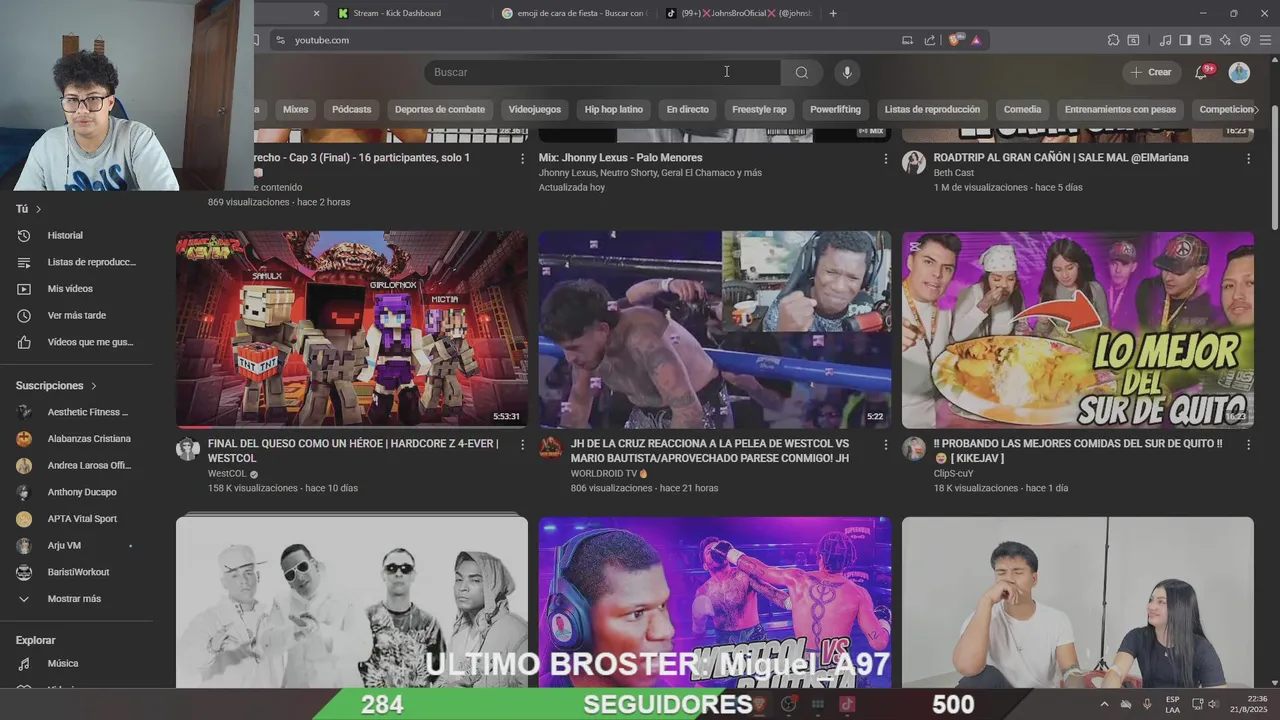The width and height of the screenshot is (1280, 720).
Task: Open the ClipS-cuY channel link
Action: click(954, 474)
